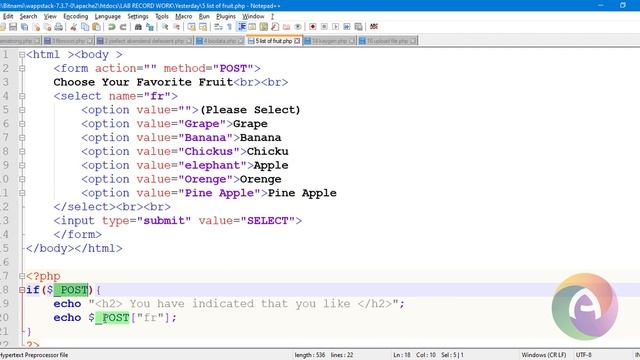This screenshot has width=640, height=360.
Task: Open the Edit menu
Action: point(8,16)
